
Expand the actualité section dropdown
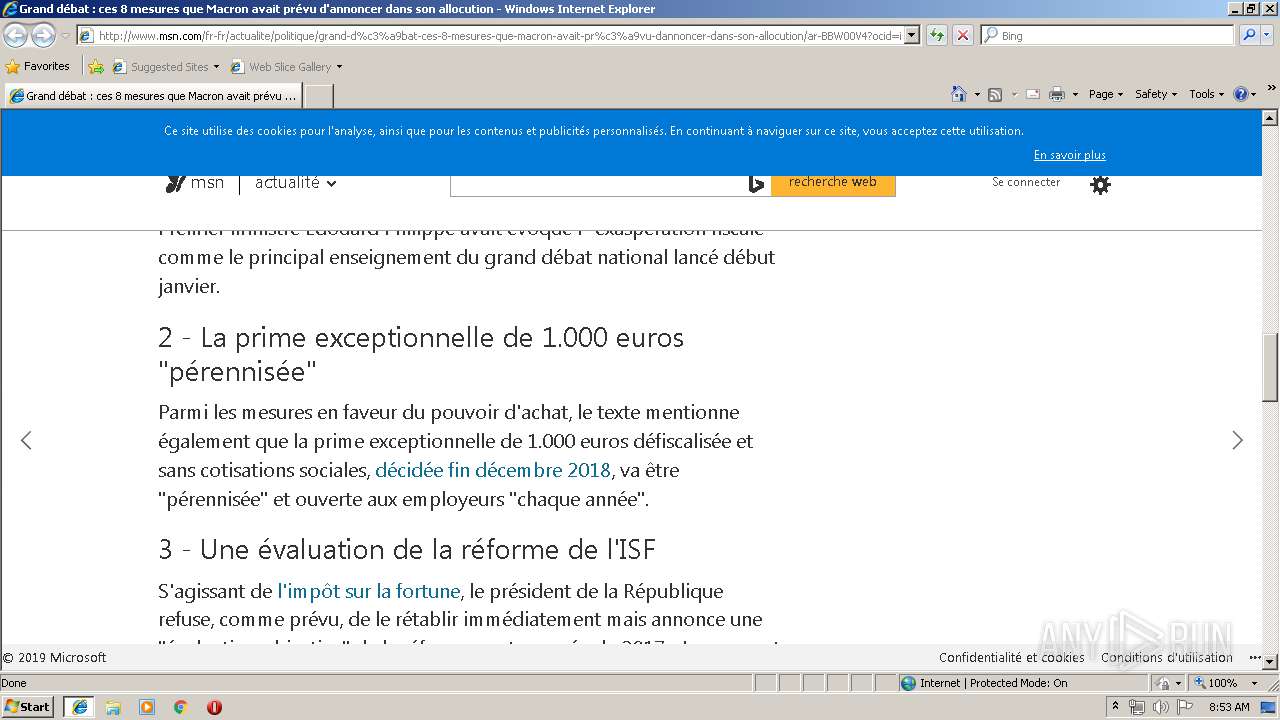[331, 183]
